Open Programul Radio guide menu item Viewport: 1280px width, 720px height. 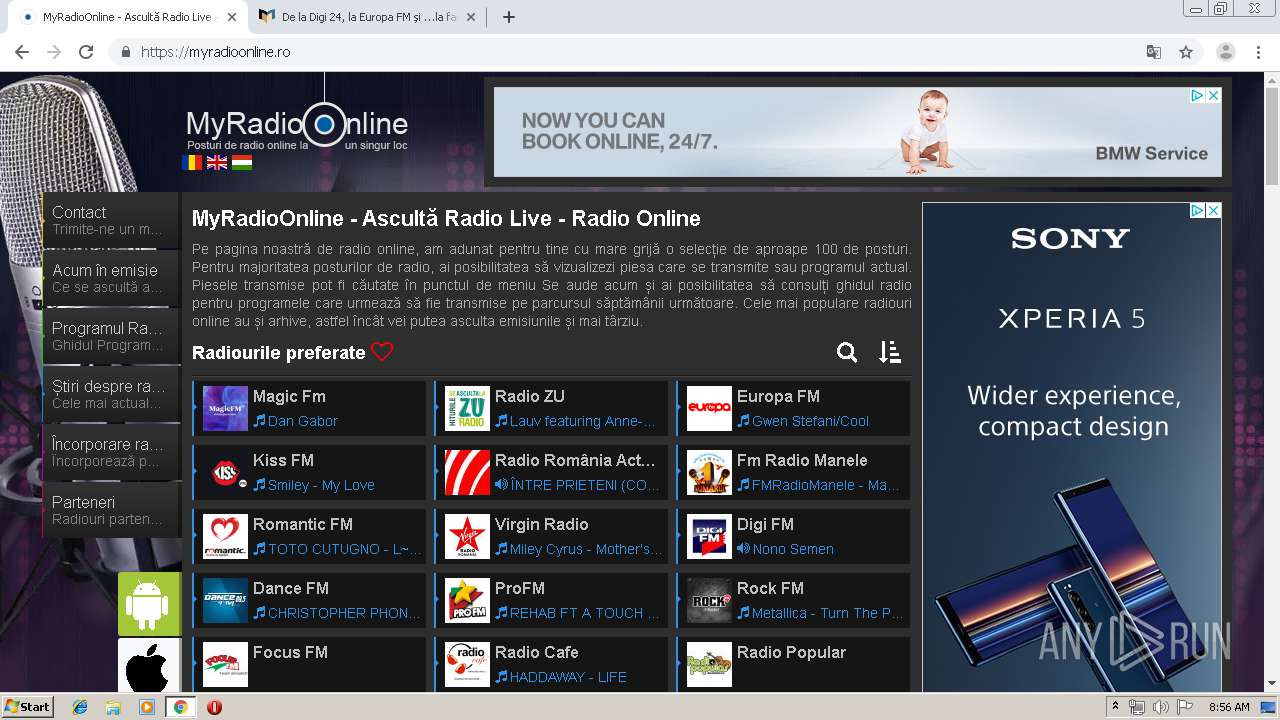111,336
